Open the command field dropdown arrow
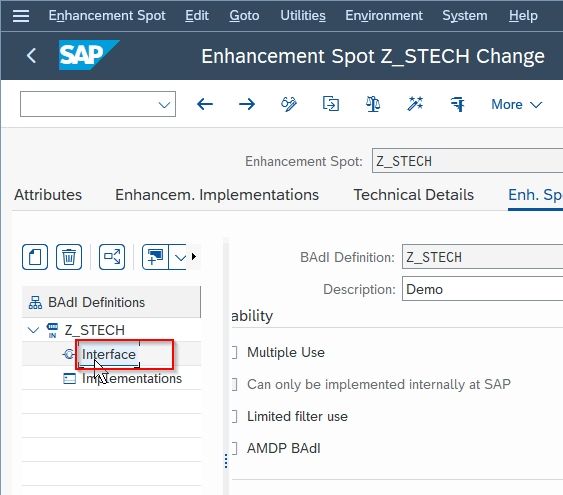 coord(164,105)
